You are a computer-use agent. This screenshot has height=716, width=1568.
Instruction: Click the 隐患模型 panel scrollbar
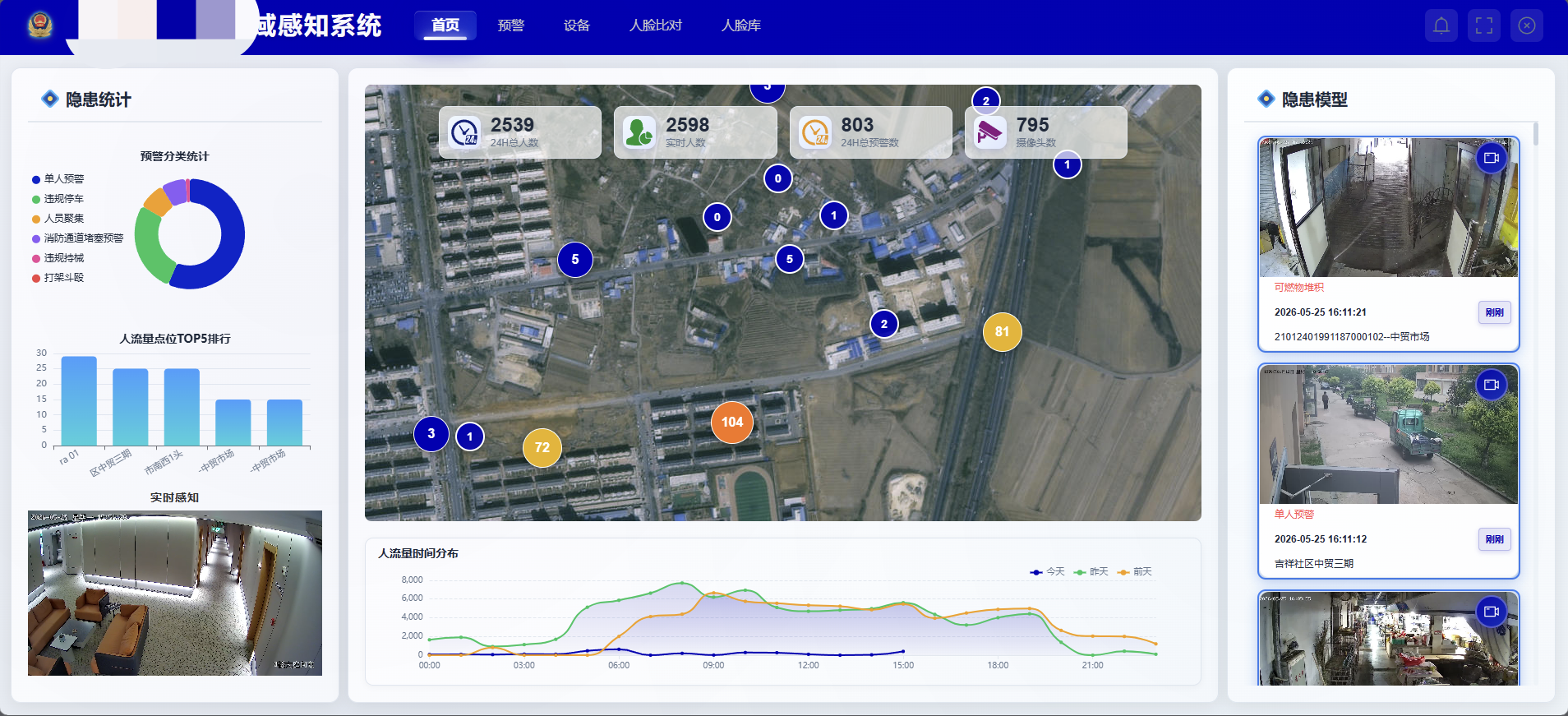click(1535, 135)
